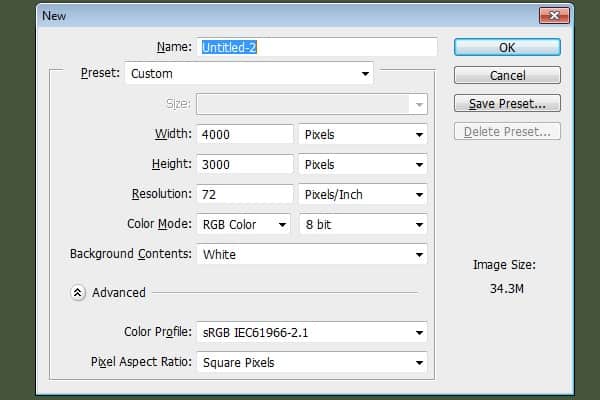Image resolution: width=600 pixels, height=400 pixels.
Task: Open the Color Profile sRGB dropdown
Action: coord(312,332)
